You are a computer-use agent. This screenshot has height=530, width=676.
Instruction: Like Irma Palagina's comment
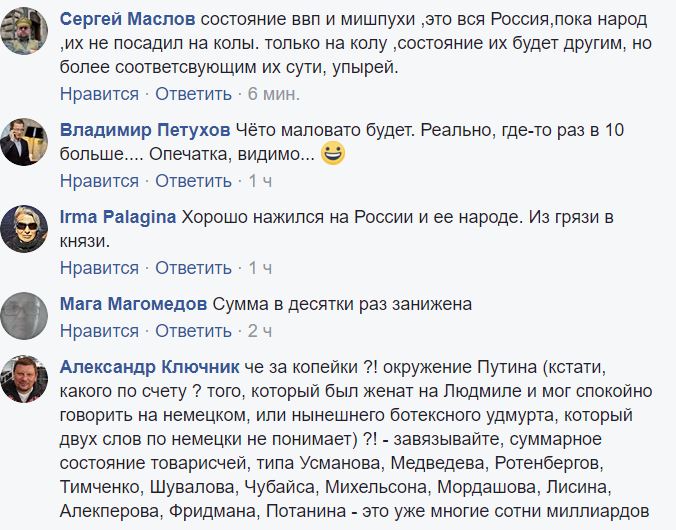99,268
